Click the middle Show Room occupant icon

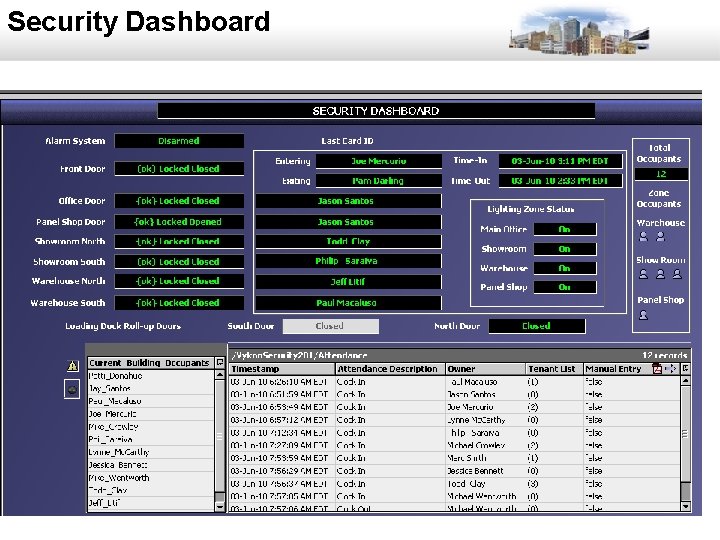point(660,274)
